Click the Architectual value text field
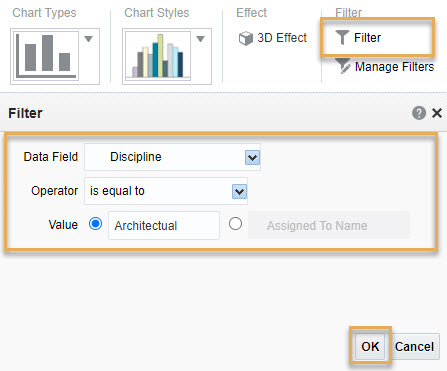This screenshot has height=371, width=447. tap(164, 225)
